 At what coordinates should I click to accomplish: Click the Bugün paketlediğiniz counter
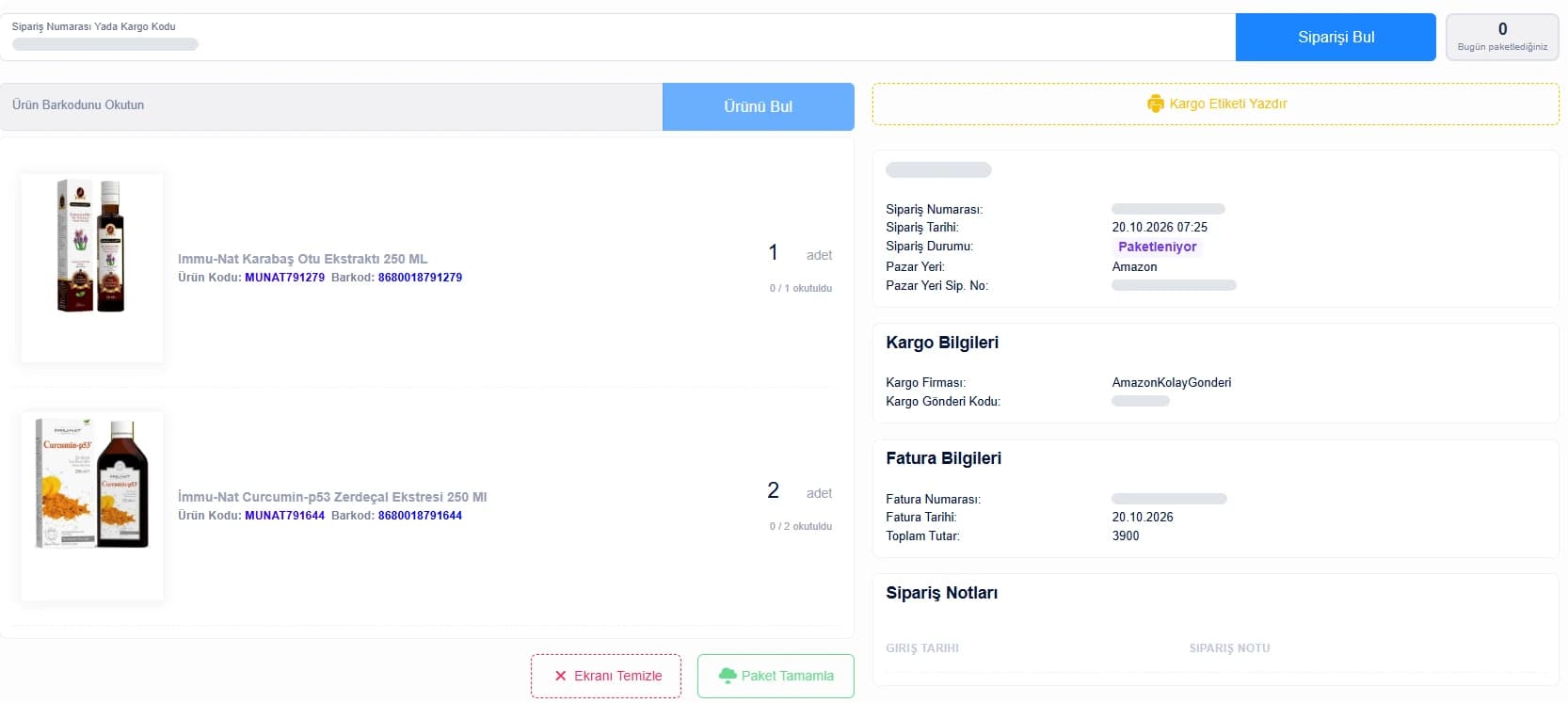pyautogui.click(x=1502, y=37)
